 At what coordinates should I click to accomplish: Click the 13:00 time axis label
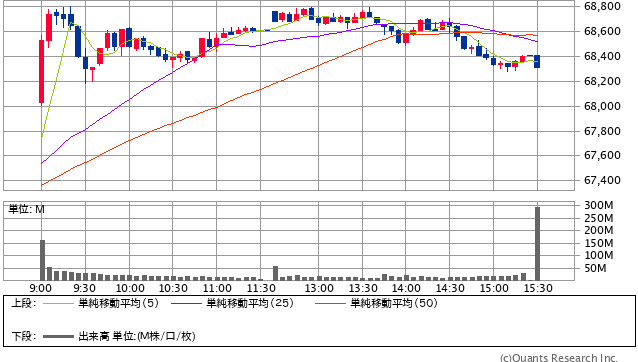319,288
